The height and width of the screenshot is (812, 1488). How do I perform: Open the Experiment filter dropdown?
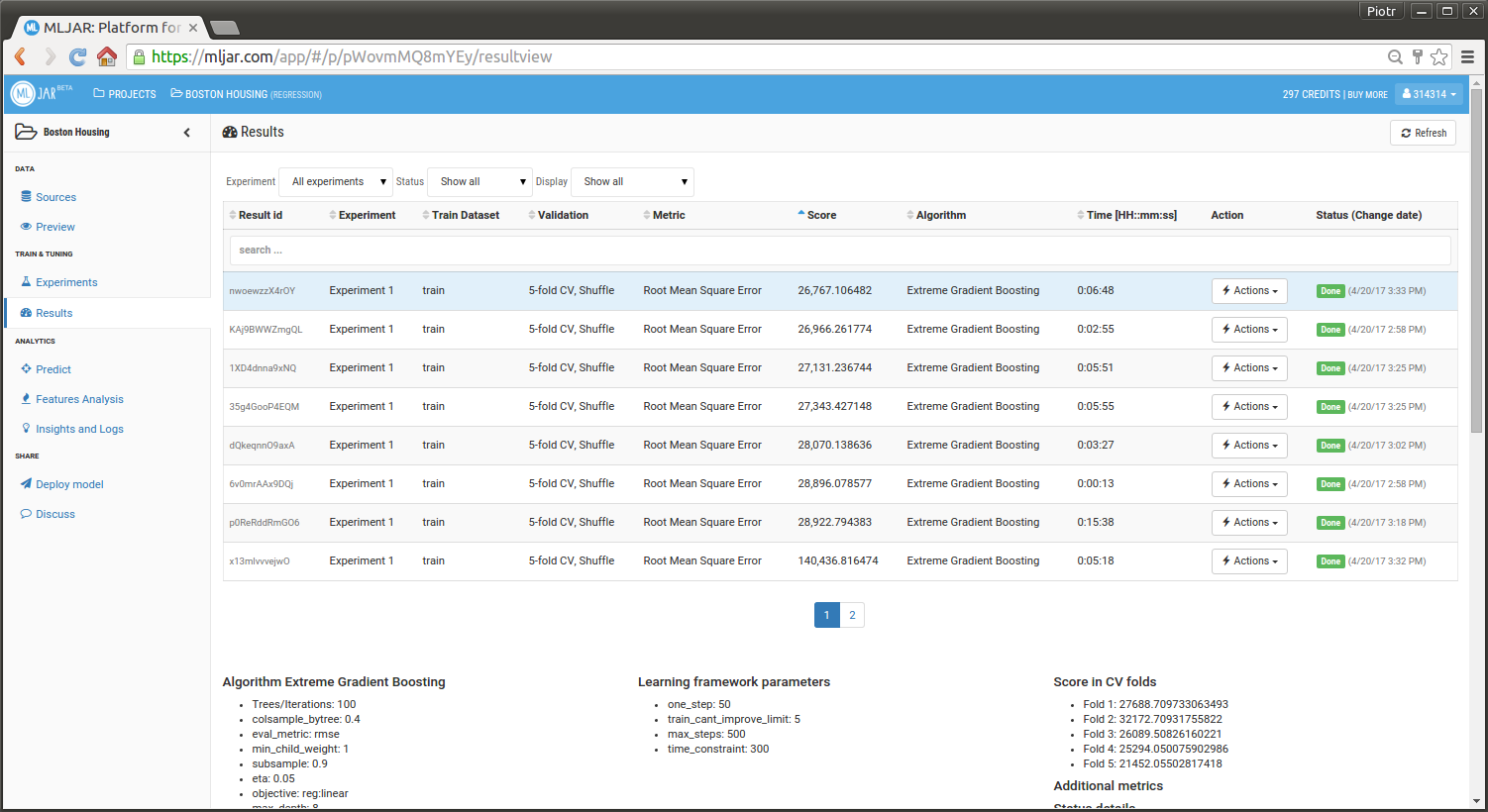tap(337, 182)
